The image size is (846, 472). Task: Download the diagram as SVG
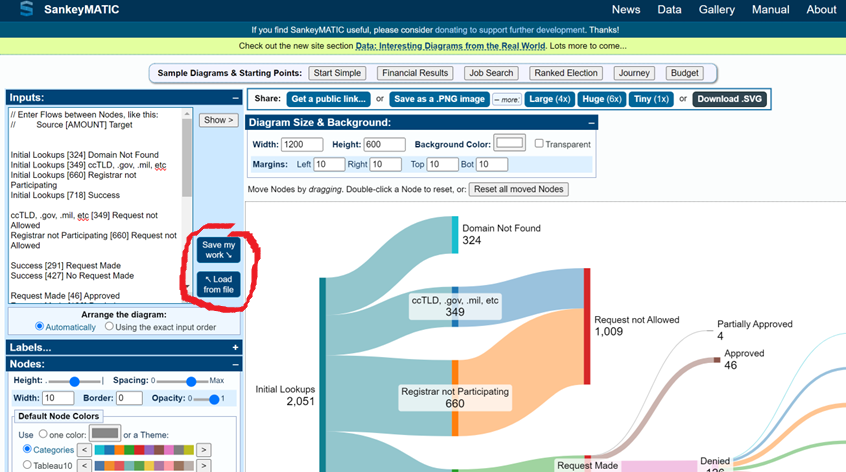(x=731, y=99)
